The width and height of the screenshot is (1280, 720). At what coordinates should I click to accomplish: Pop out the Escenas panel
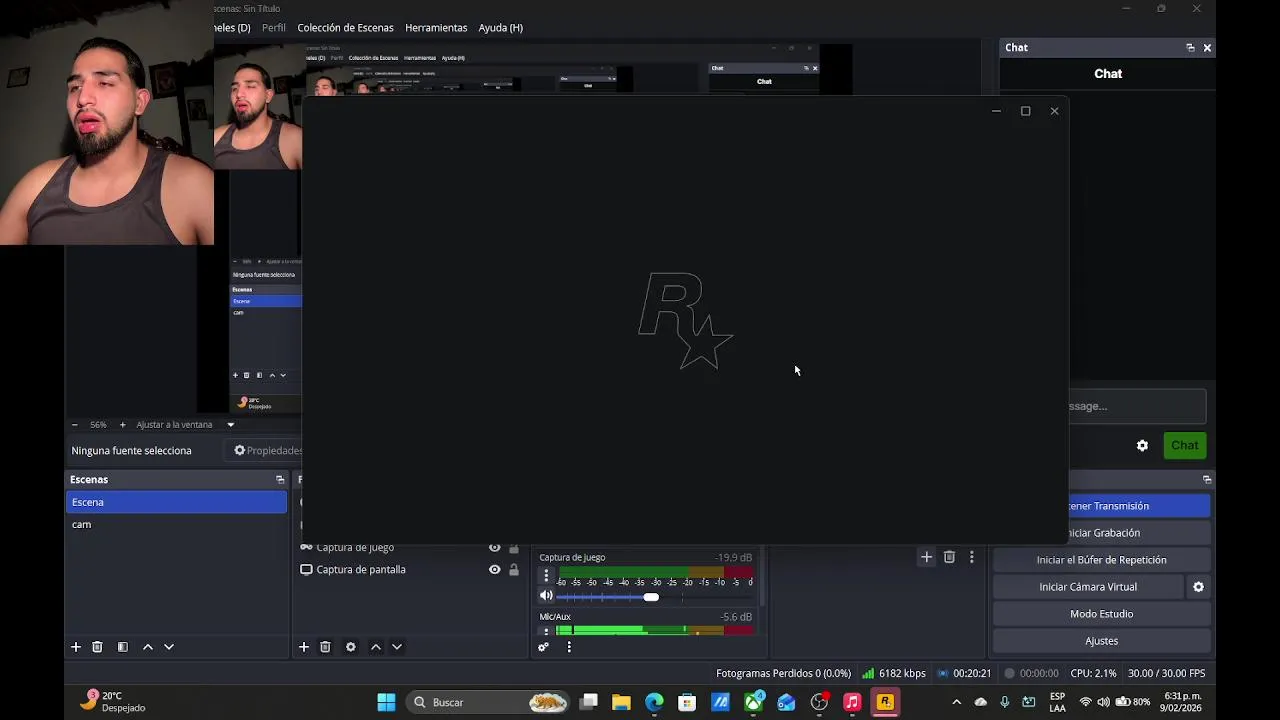(280, 480)
